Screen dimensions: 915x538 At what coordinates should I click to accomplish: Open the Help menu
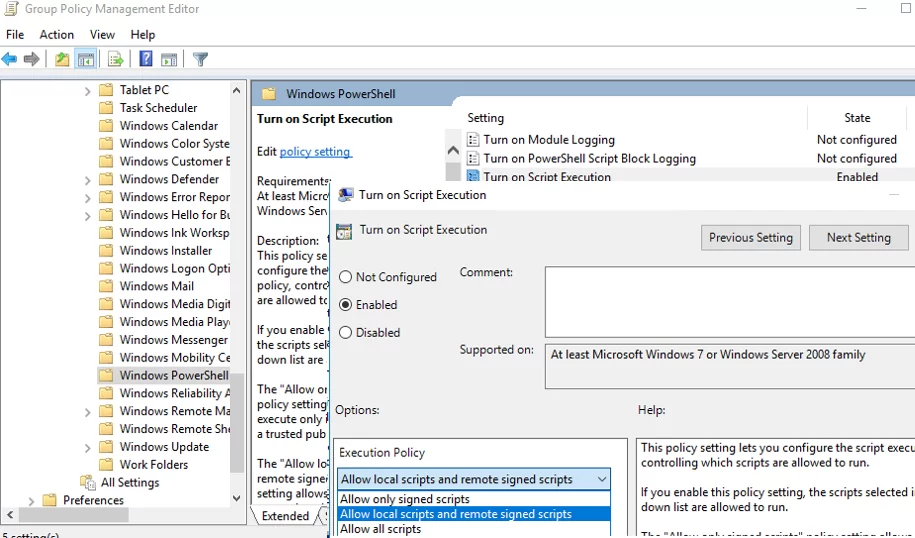coord(143,35)
